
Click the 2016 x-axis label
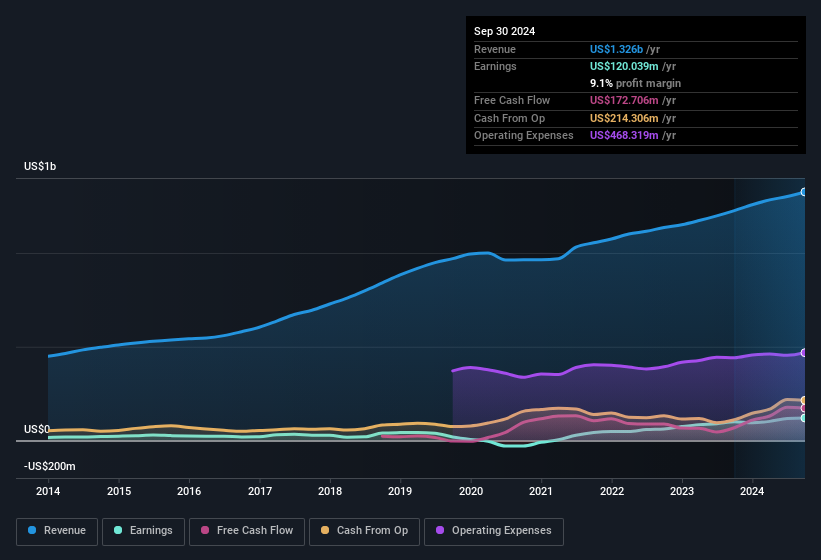point(189,491)
